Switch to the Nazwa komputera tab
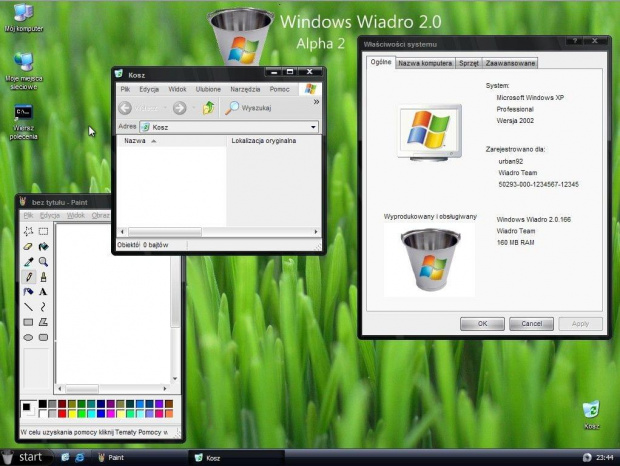This screenshot has height=466, width=620. [425, 63]
